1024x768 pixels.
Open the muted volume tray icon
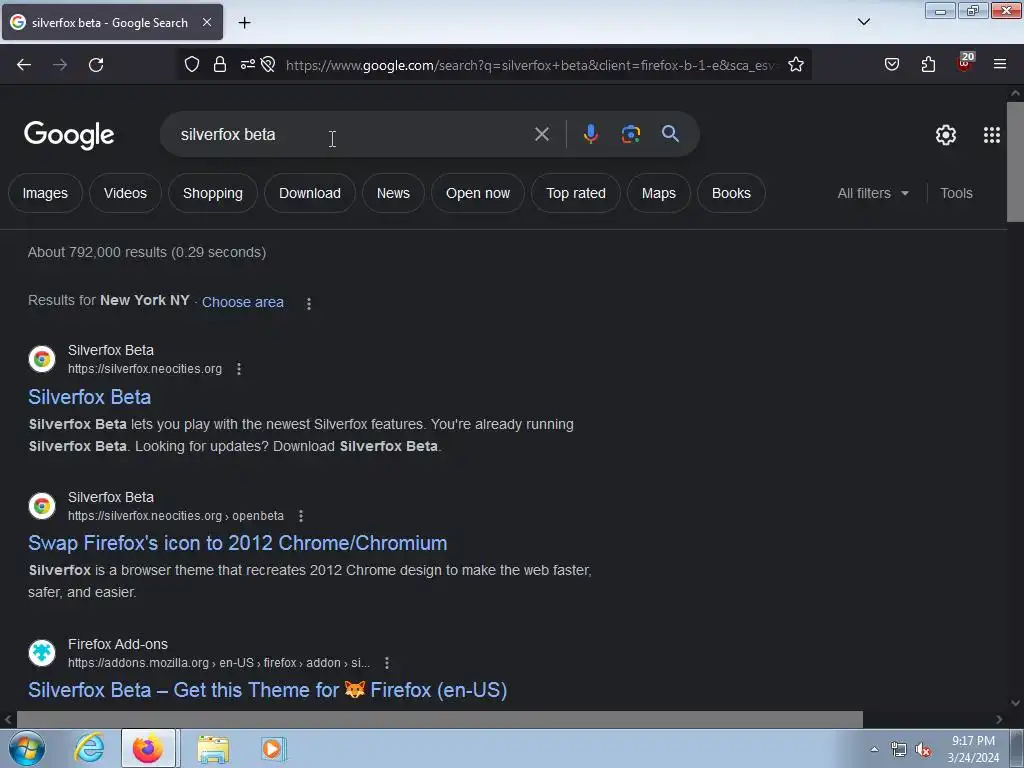[923, 750]
